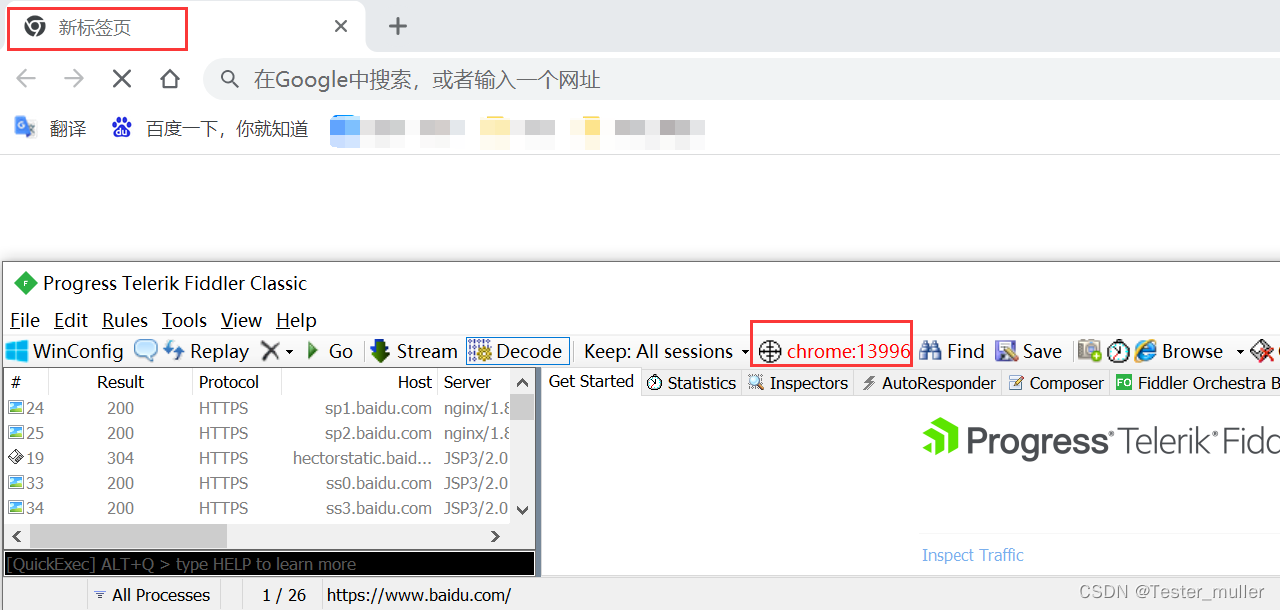Click the 304 result cell of session 19
This screenshot has height=610, width=1280.
pos(120,458)
